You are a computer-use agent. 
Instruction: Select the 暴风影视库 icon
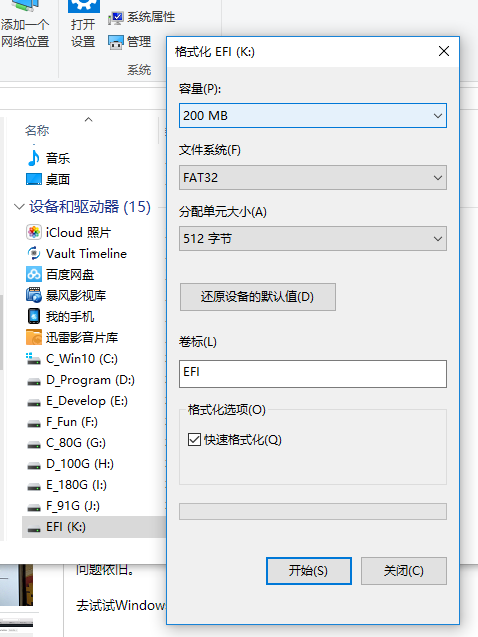tap(34, 295)
